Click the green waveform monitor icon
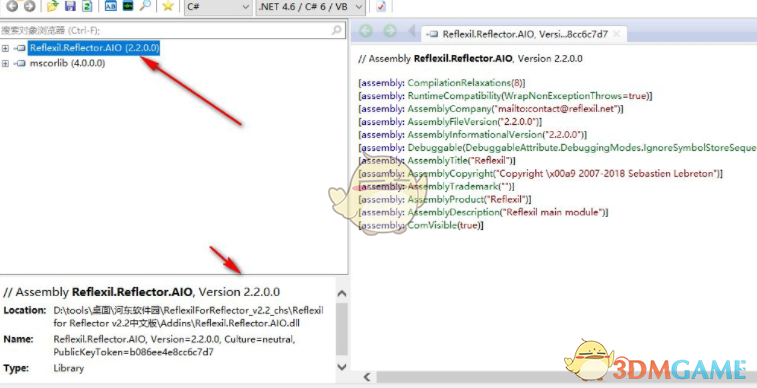Image resolution: width=757 pixels, height=388 pixels. point(127,6)
